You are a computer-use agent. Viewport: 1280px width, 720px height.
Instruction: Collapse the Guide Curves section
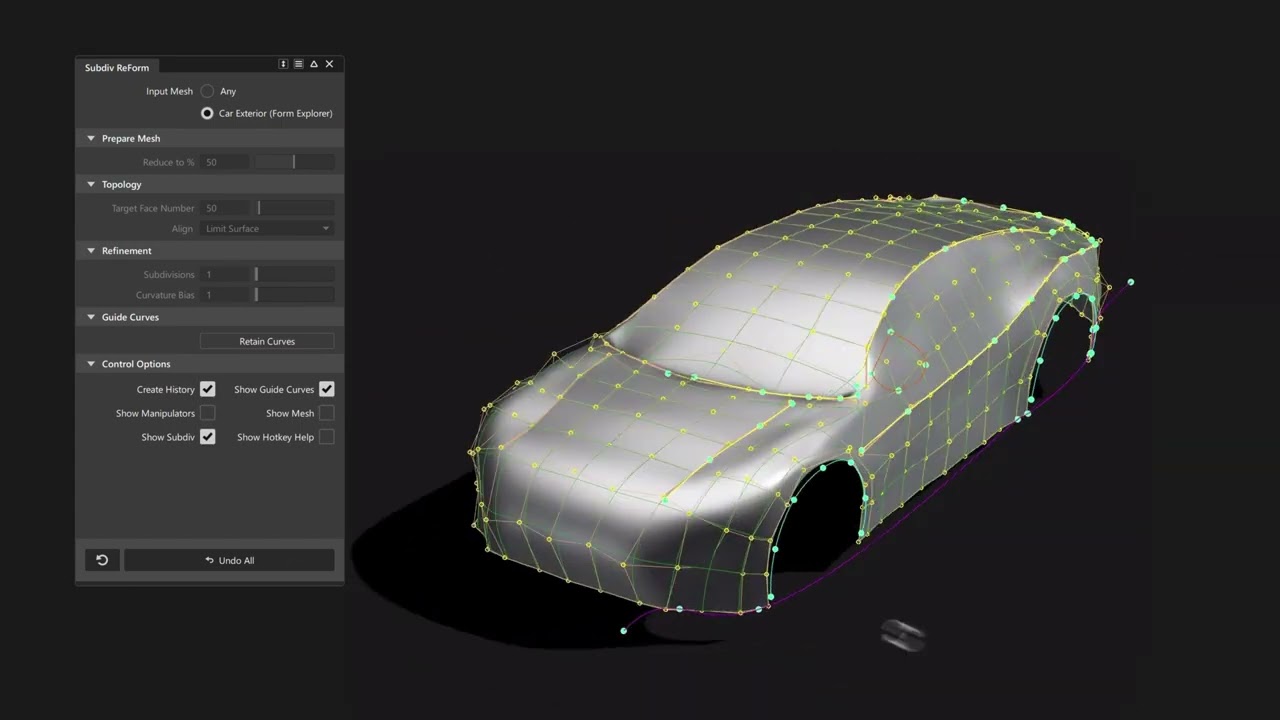(x=91, y=317)
